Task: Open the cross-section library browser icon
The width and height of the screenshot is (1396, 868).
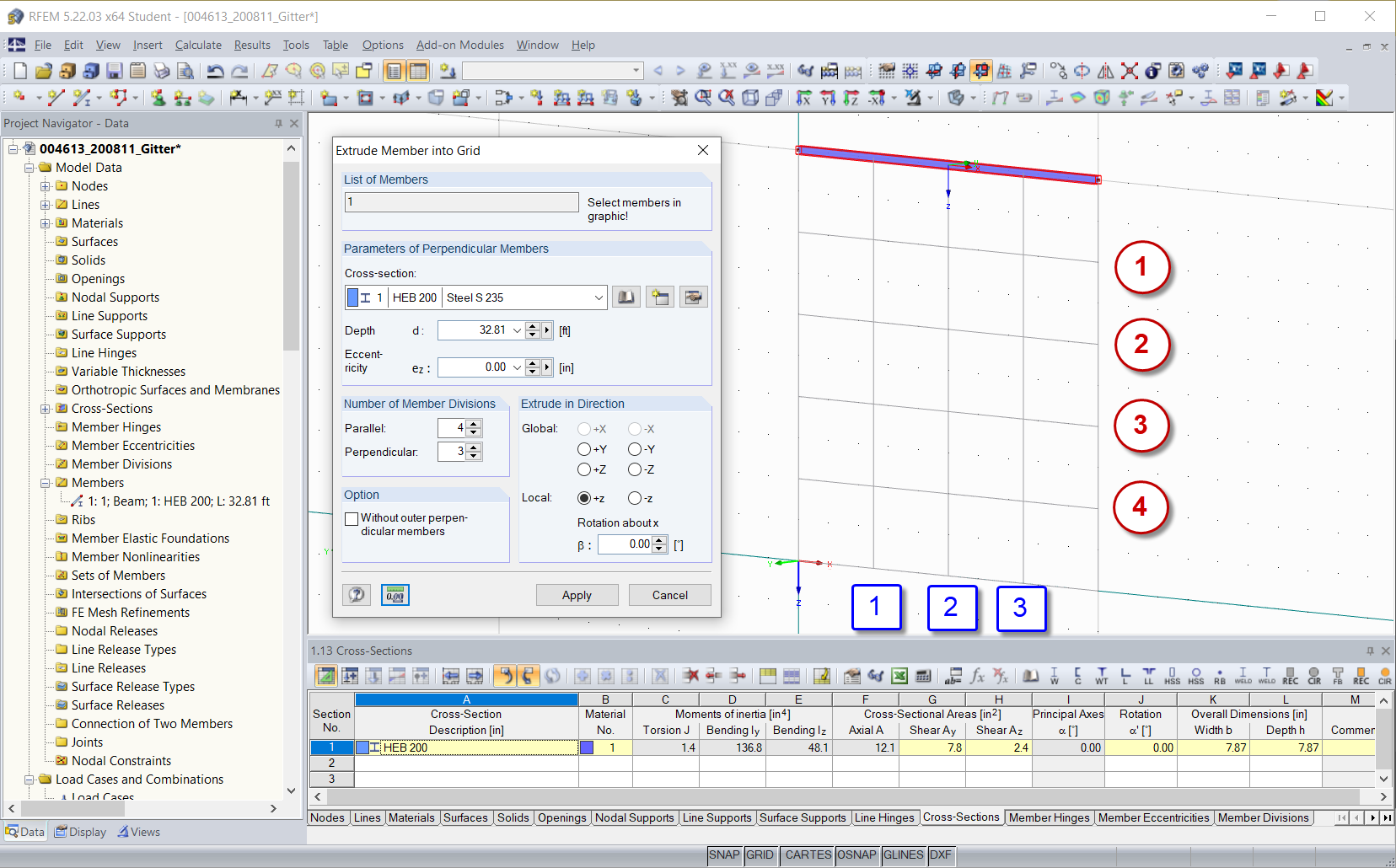Action: (626, 297)
